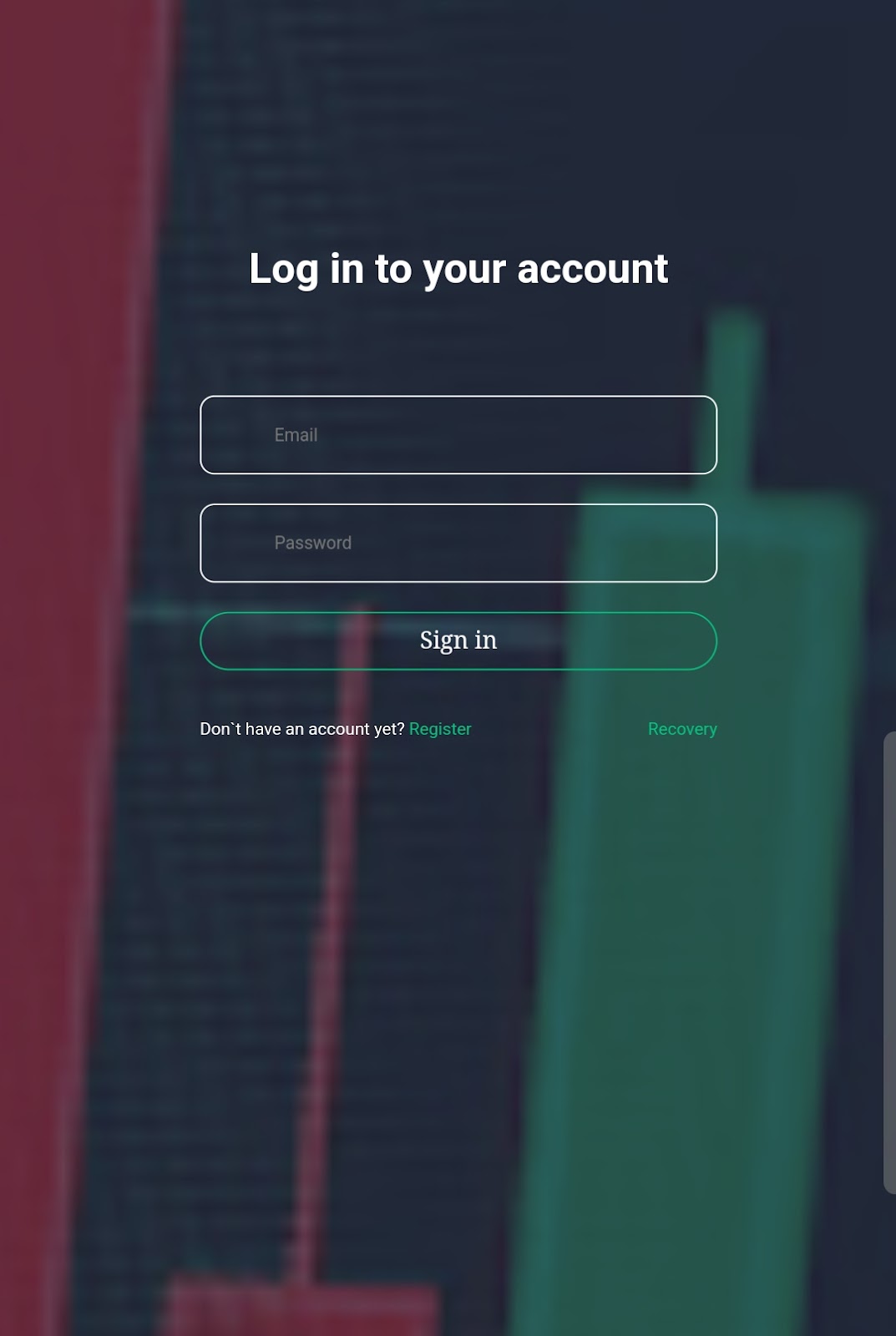Focus the Password input field
This screenshot has height=1336, width=896.
pyautogui.click(x=458, y=543)
